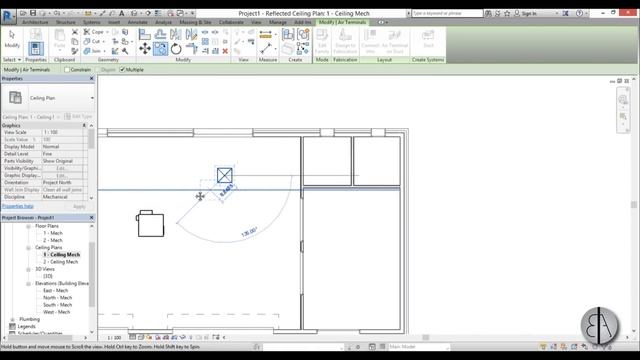Collapse the Ceiling Plans tree node
Image resolution: width=640 pixels, height=360 pixels.
point(28,248)
